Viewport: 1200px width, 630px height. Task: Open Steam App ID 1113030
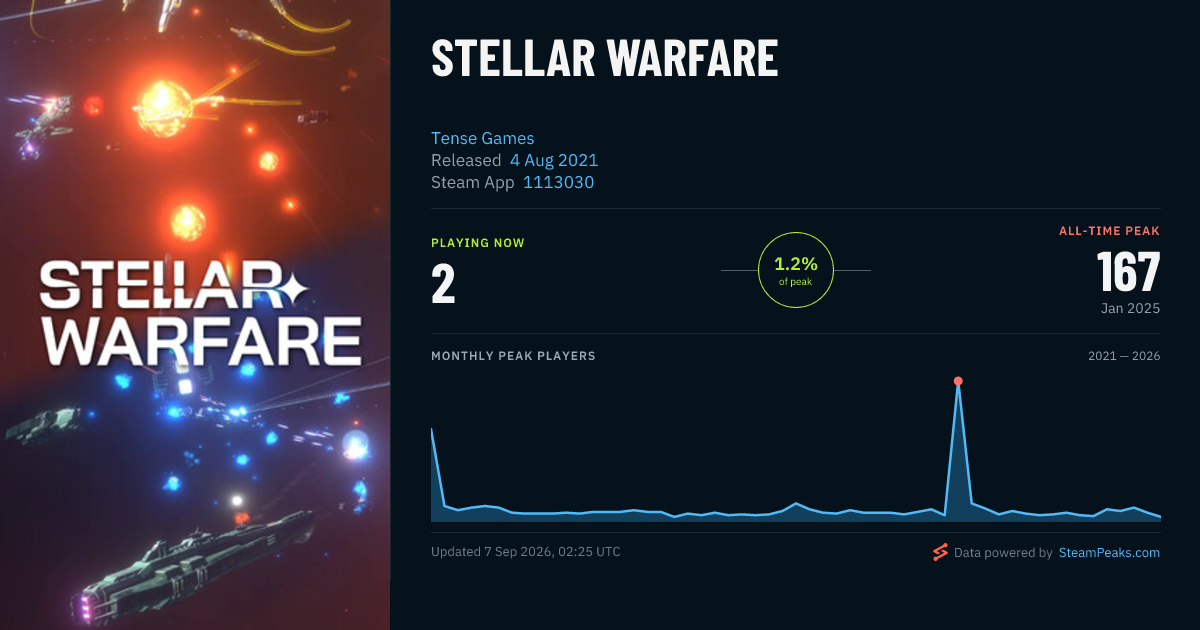click(x=559, y=182)
